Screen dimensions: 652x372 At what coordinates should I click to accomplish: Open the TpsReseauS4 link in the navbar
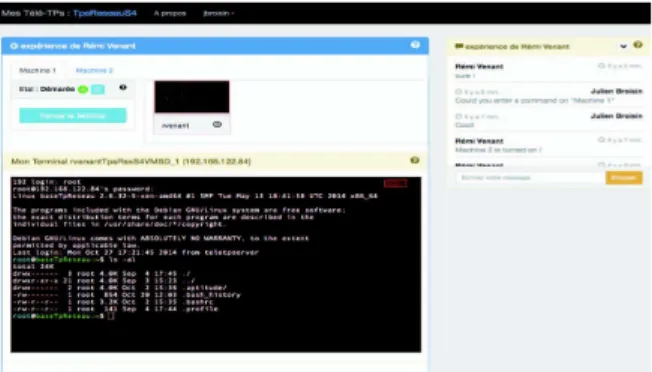[x=105, y=13]
